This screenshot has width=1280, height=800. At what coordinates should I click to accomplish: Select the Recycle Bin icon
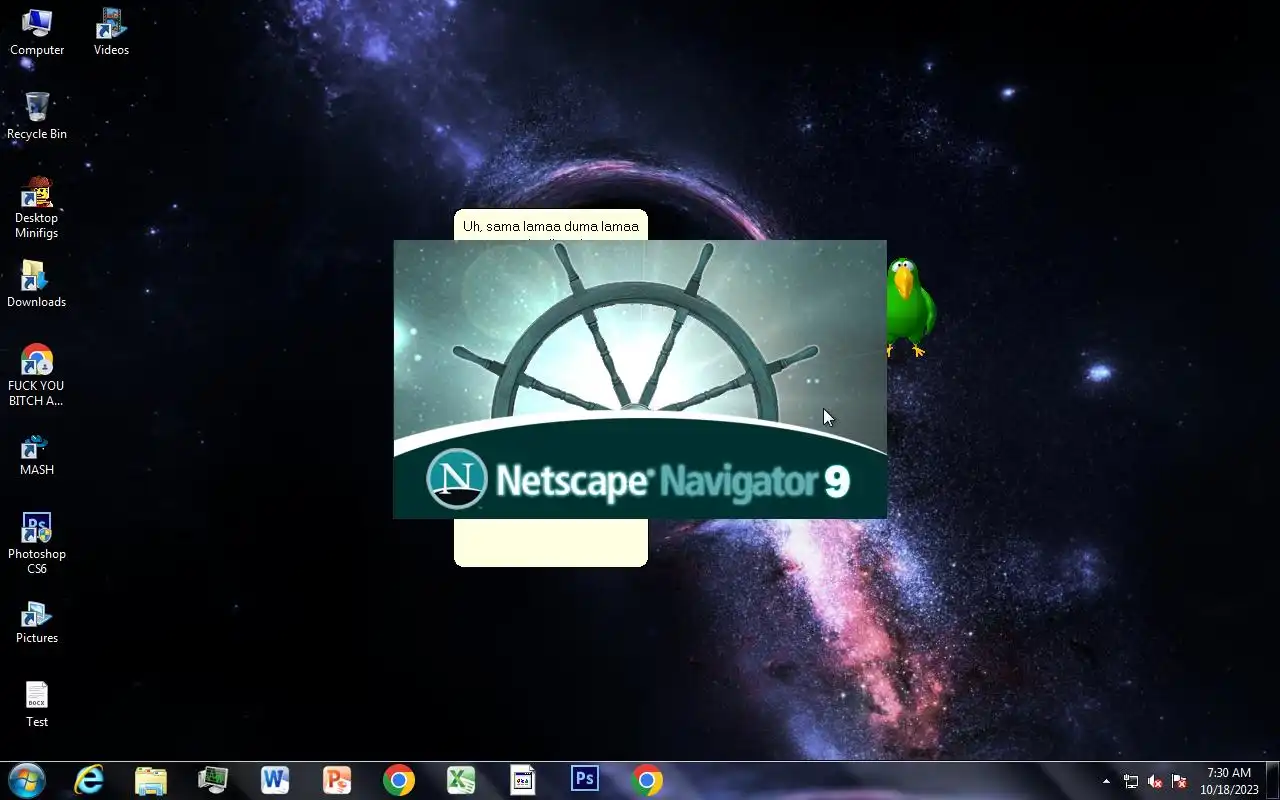click(x=37, y=116)
